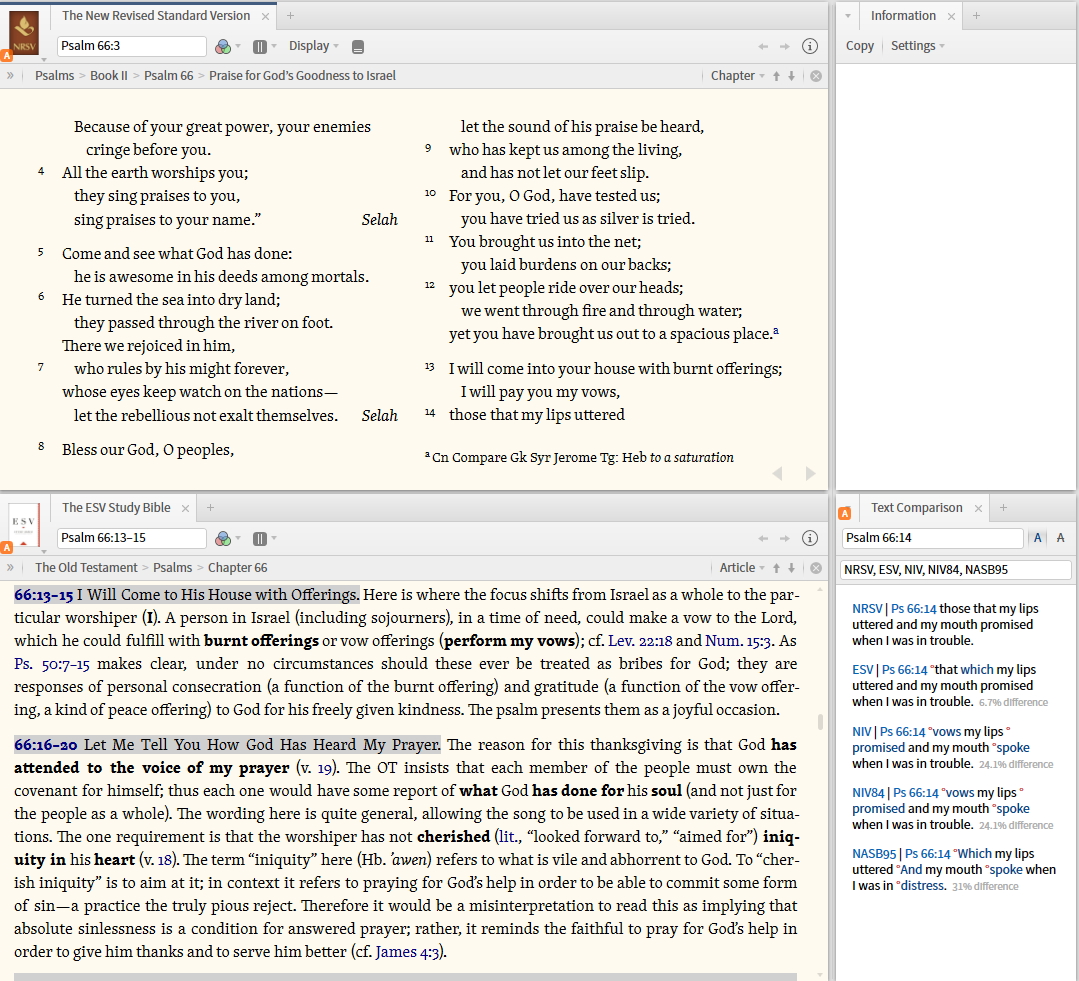Open resource information icon in NRSV panel
Viewport: 1079px width, 981px height.
(810, 46)
